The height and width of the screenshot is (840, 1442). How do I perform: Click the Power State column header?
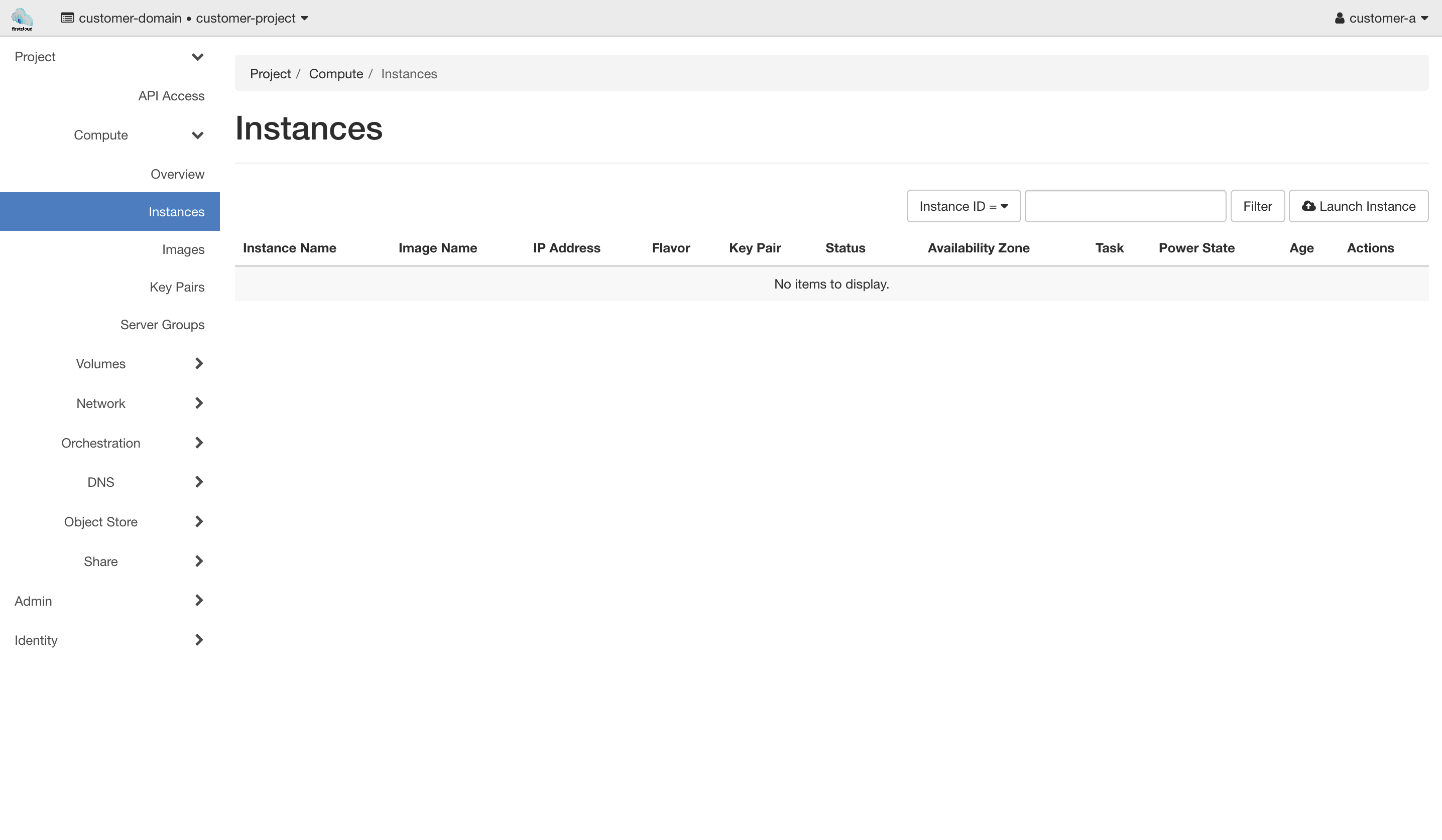pyautogui.click(x=1196, y=248)
